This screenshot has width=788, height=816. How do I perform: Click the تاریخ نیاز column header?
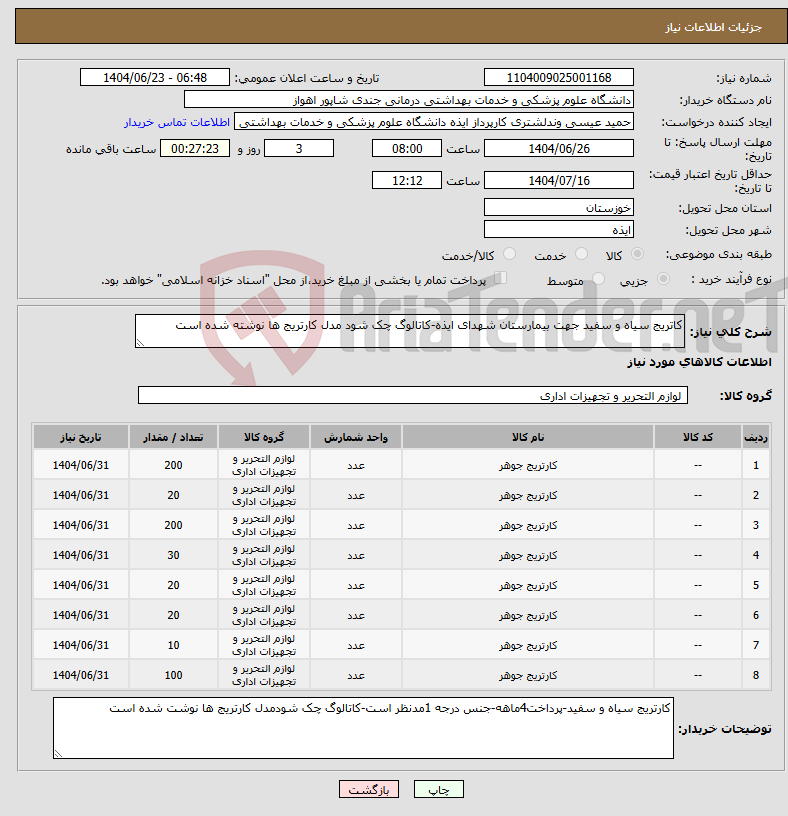pyautogui.click(x=81, y=437)
